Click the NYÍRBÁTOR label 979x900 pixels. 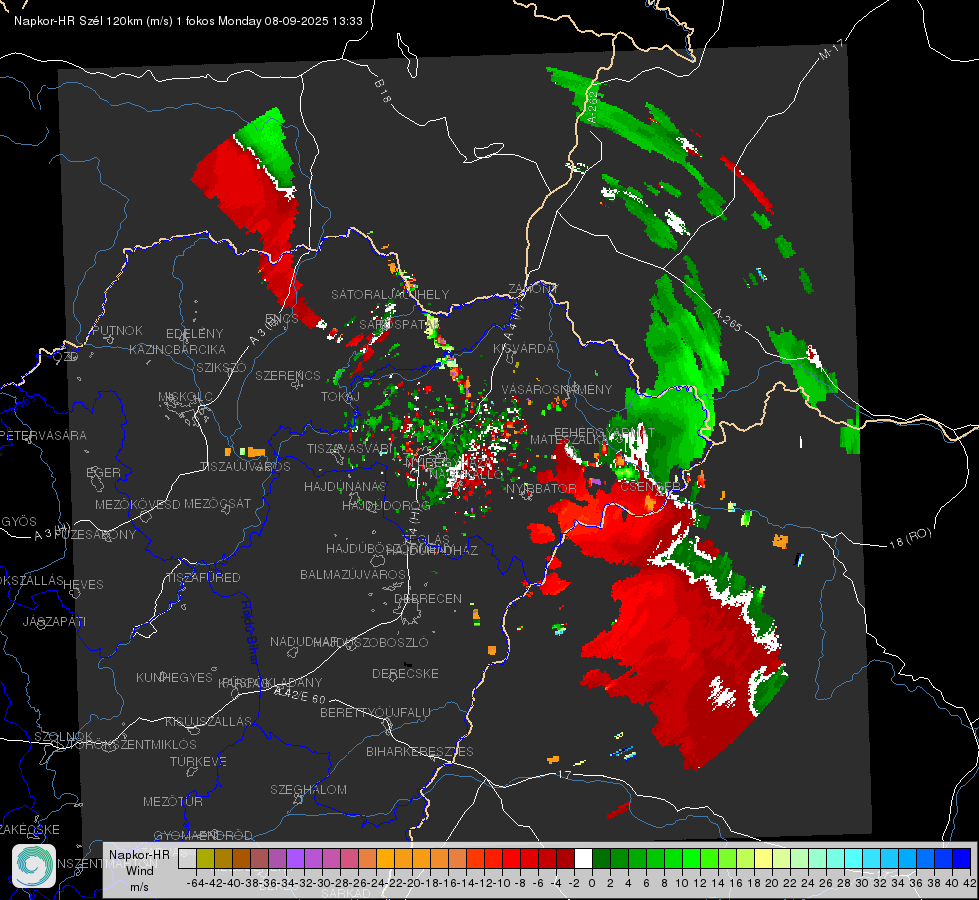(541, 488)
